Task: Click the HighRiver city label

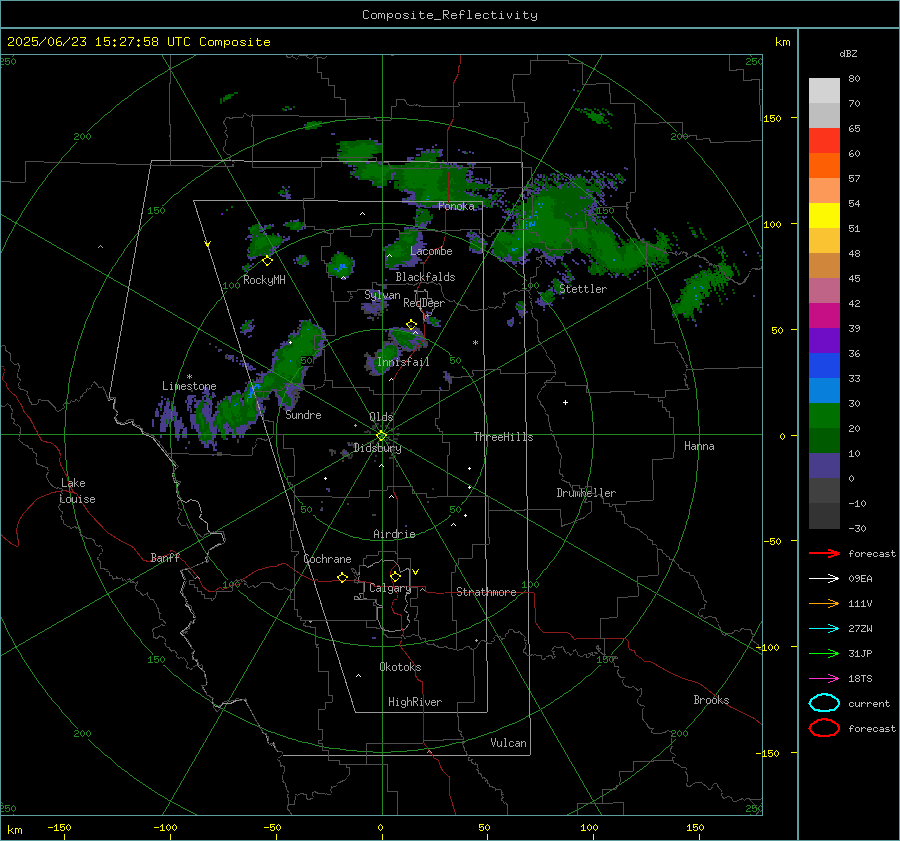Action: [x=415, y=702]
